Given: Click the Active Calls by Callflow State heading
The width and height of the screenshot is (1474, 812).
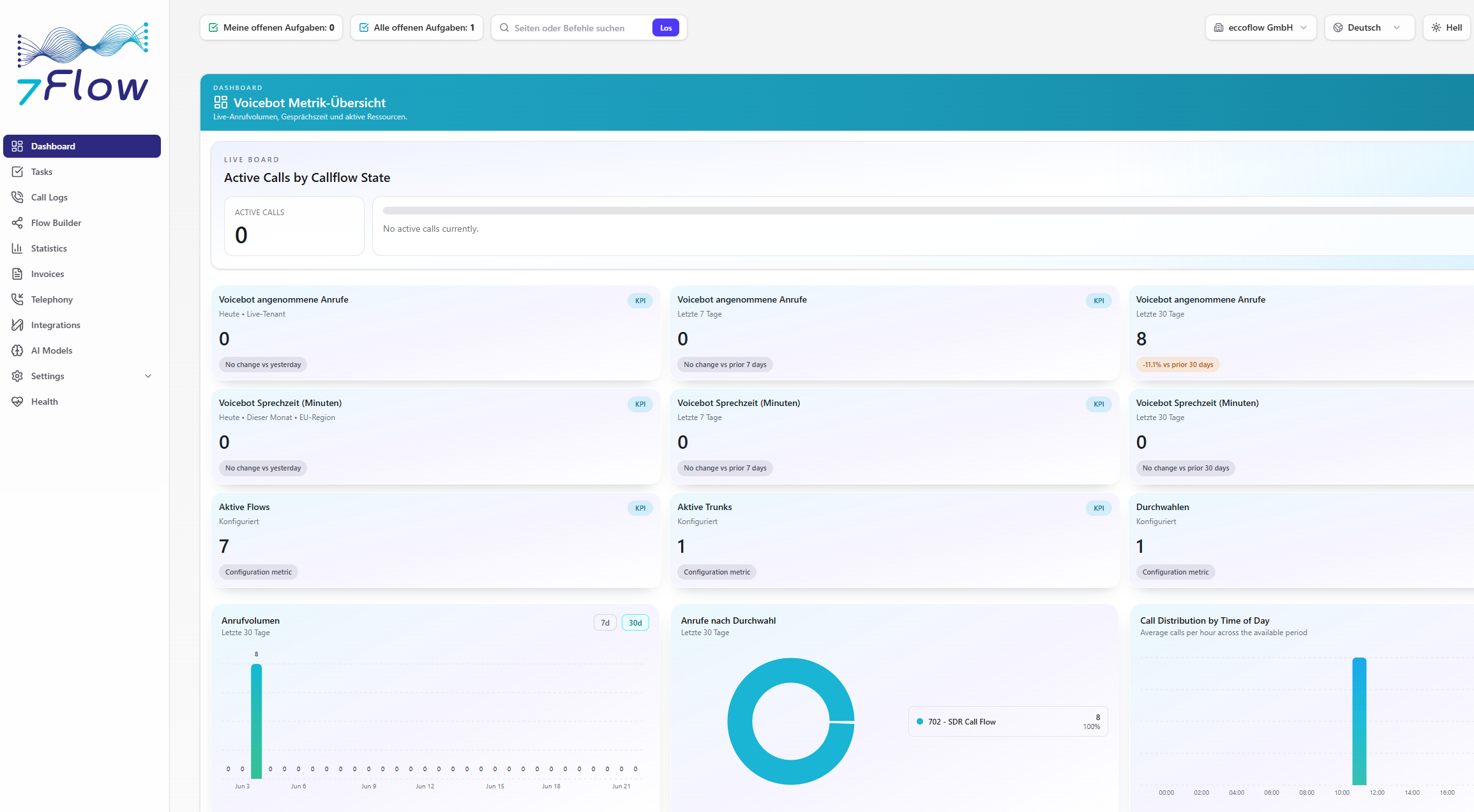Looking at the screenshot, I should click(307, 177).
